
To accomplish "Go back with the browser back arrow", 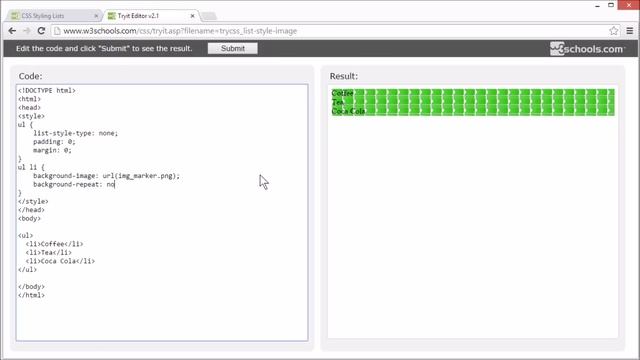I will click(12, 31).
